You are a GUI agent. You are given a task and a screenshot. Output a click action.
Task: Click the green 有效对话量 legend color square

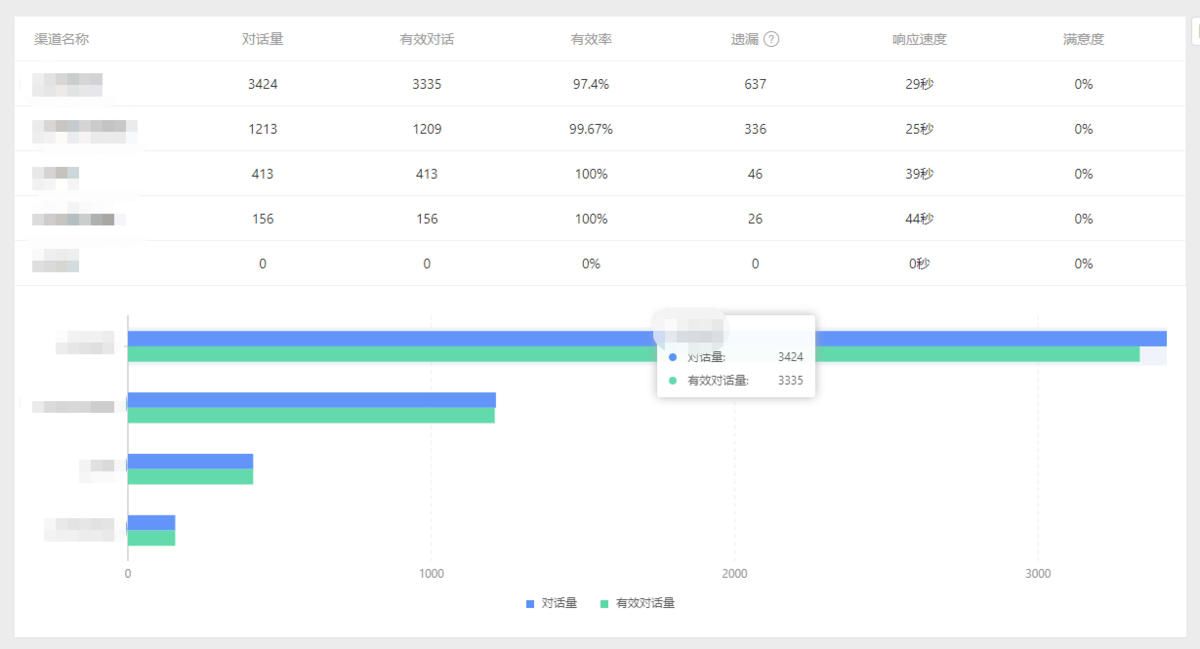click(x=604, y=604)
